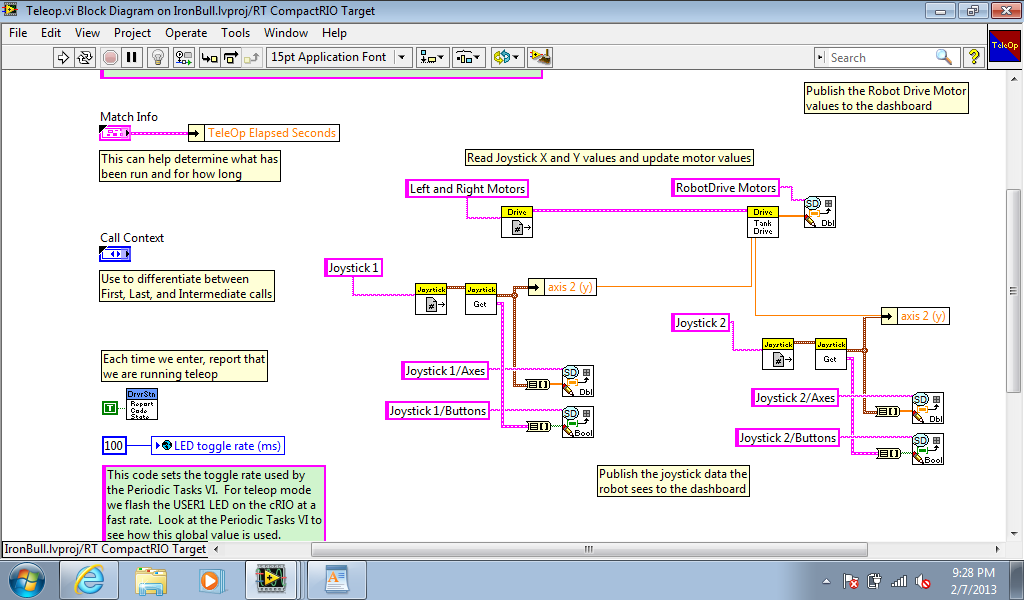Click the context help question mark
This screenshot has height=600, width=1024.
974,57
